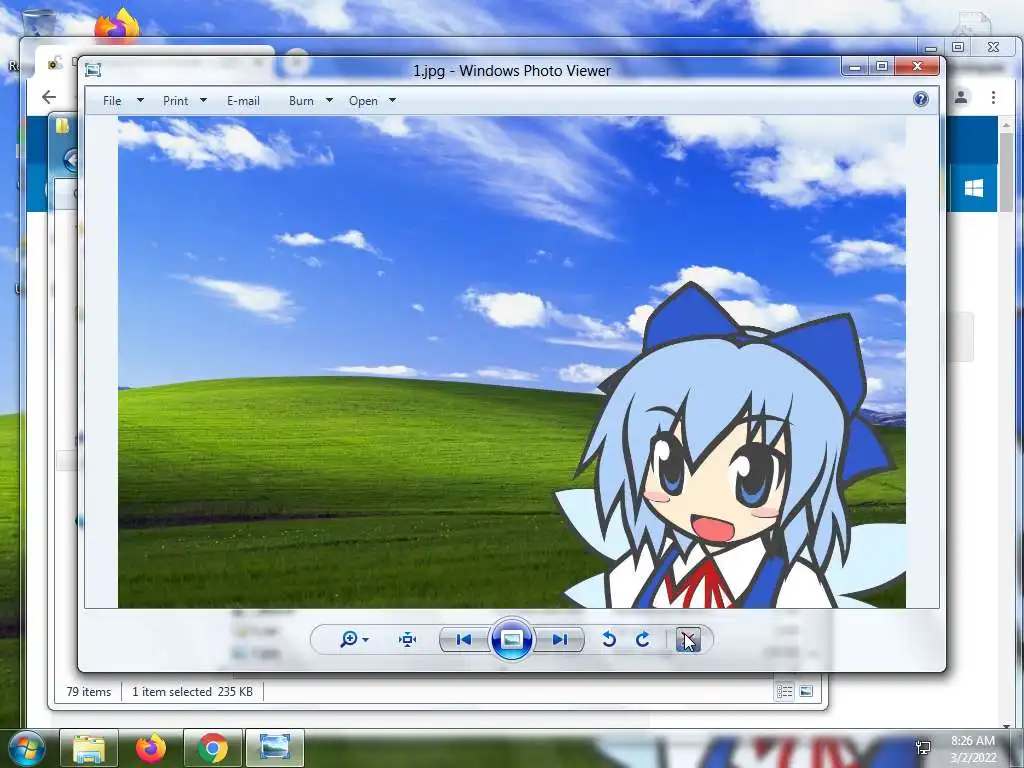Click the displayed 1.jpg photo
This screenshot has height=768, width=1024.
tap(511, 362)
